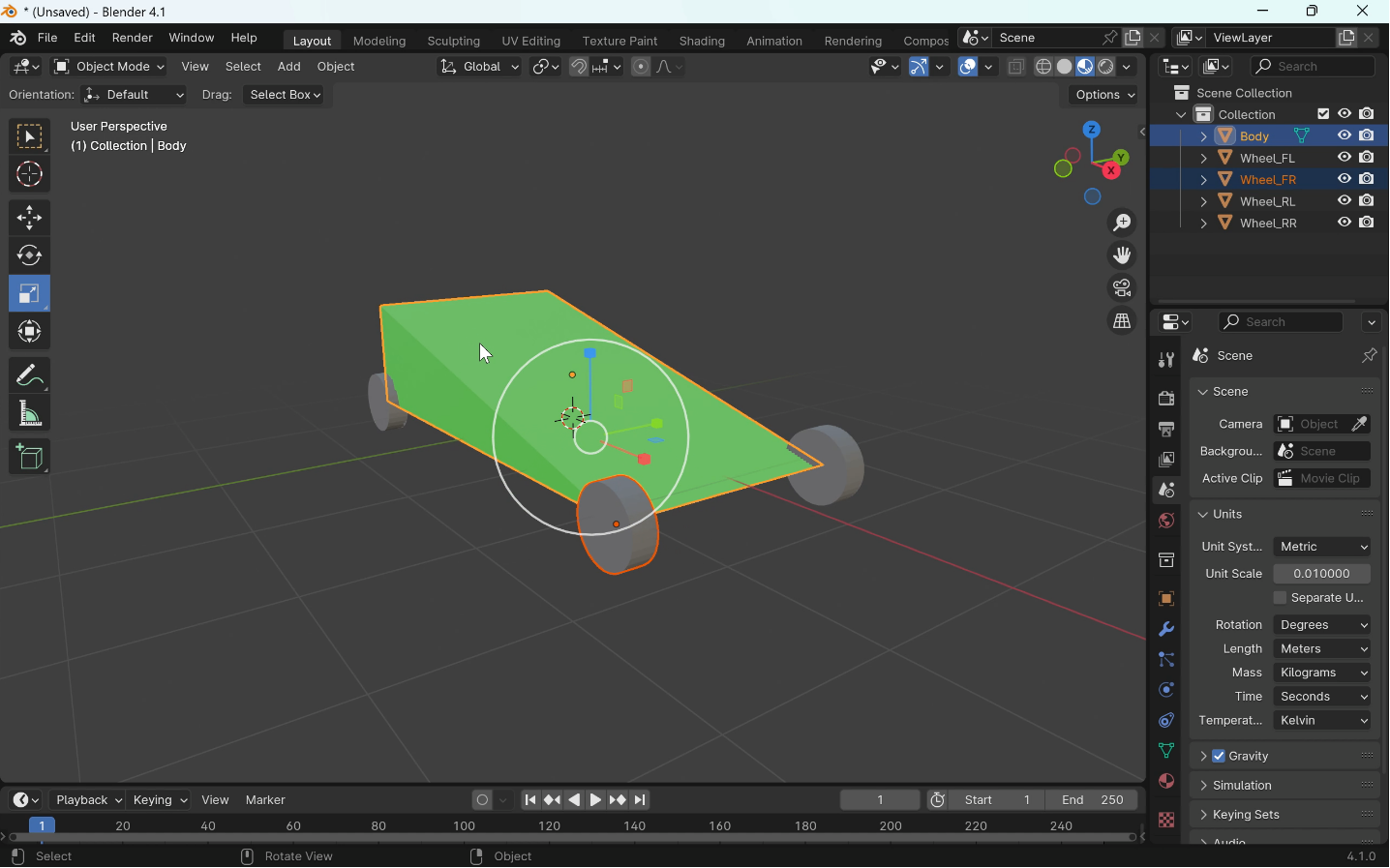This screenshot has width=1390, height=868.
Task: Hide Wheel_RL in viewport
Action: (x=1345, y=201)
